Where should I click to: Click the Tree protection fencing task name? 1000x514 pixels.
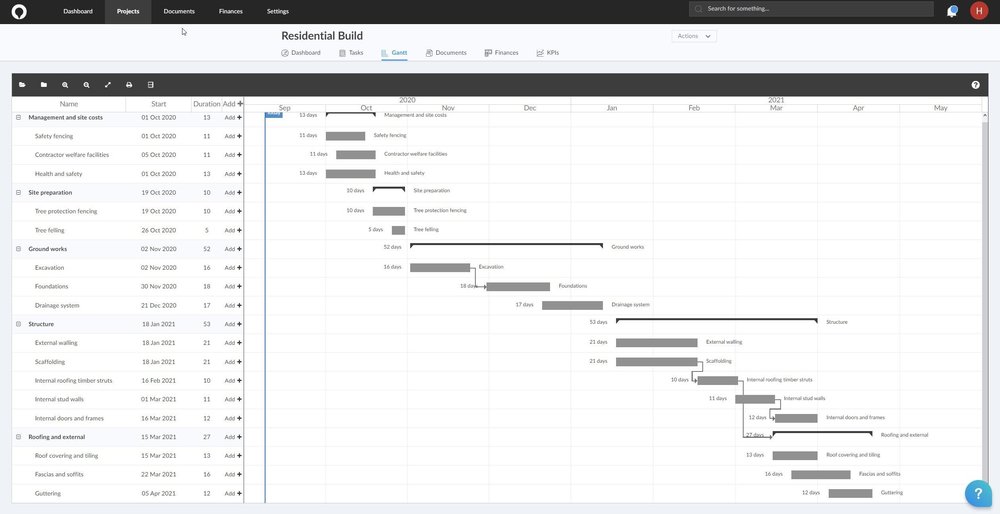pyautogui.click(x=66, y=211)
